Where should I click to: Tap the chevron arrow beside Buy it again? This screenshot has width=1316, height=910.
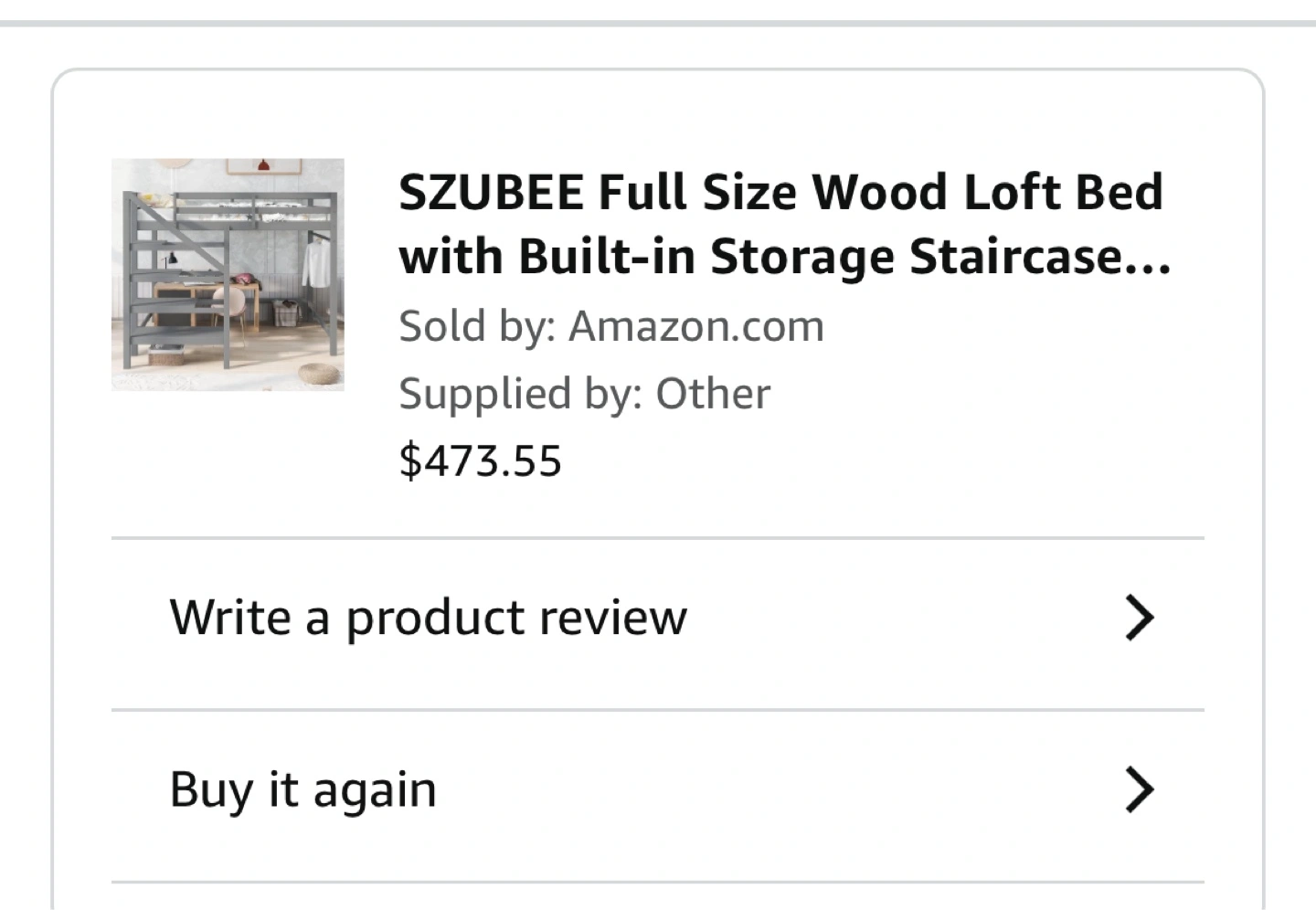(x=1139, y=790)
